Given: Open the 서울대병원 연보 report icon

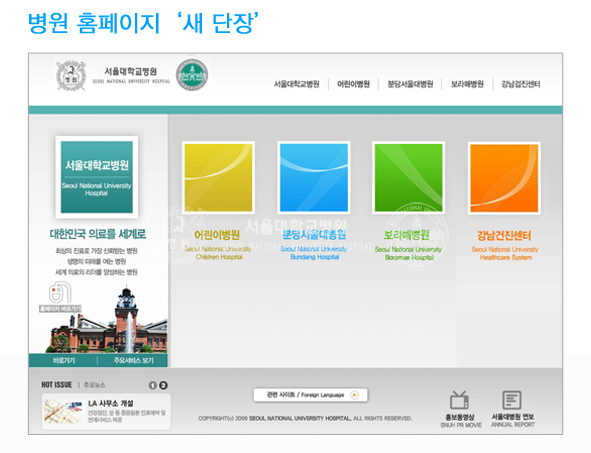Looking at the screenshot, I should point(512,400).
